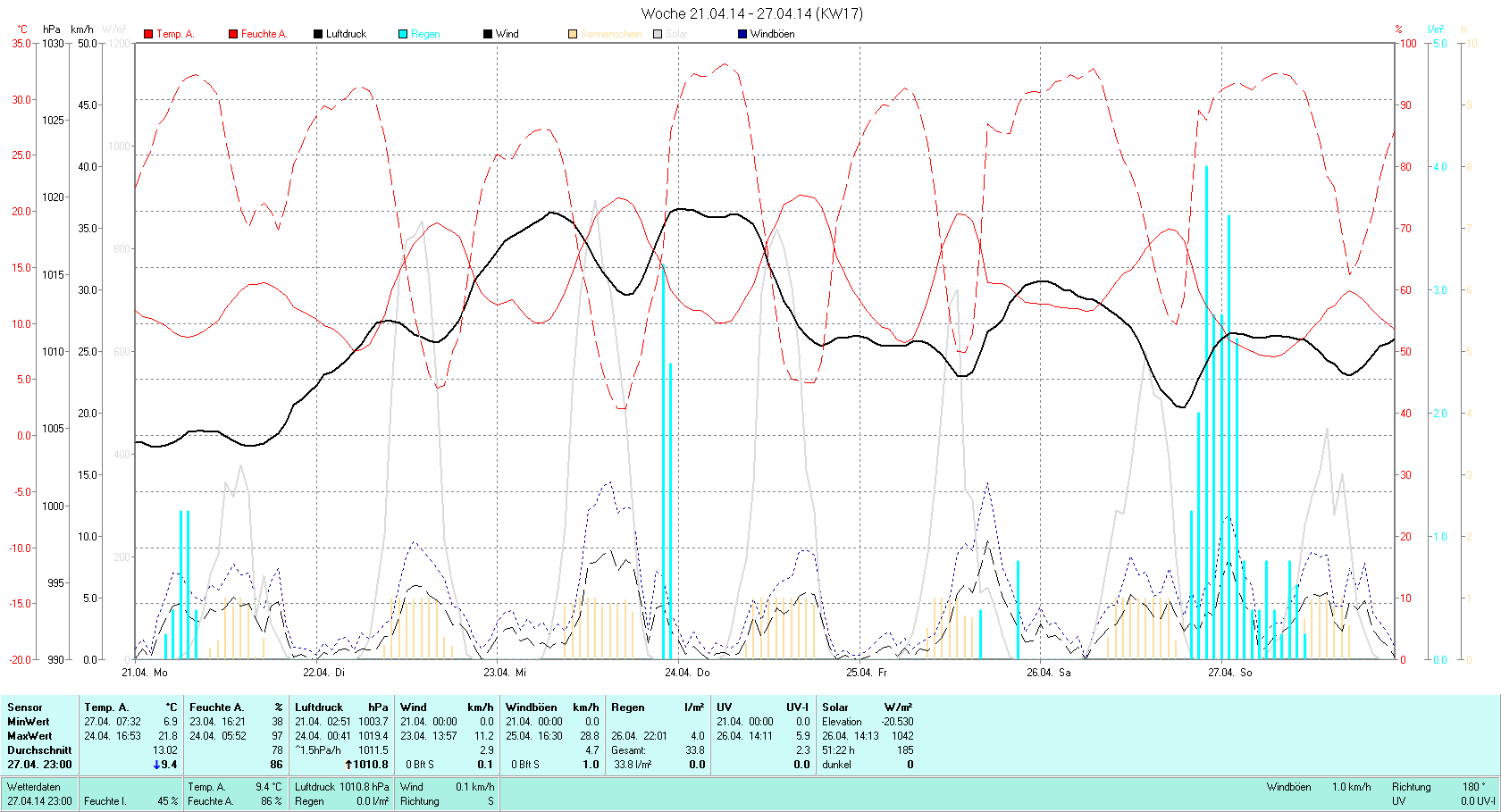The width and height of the screenshot is (1501, 812).
Task: Click the maximum pressure value 1019.4
Action: tap(373, 736)
